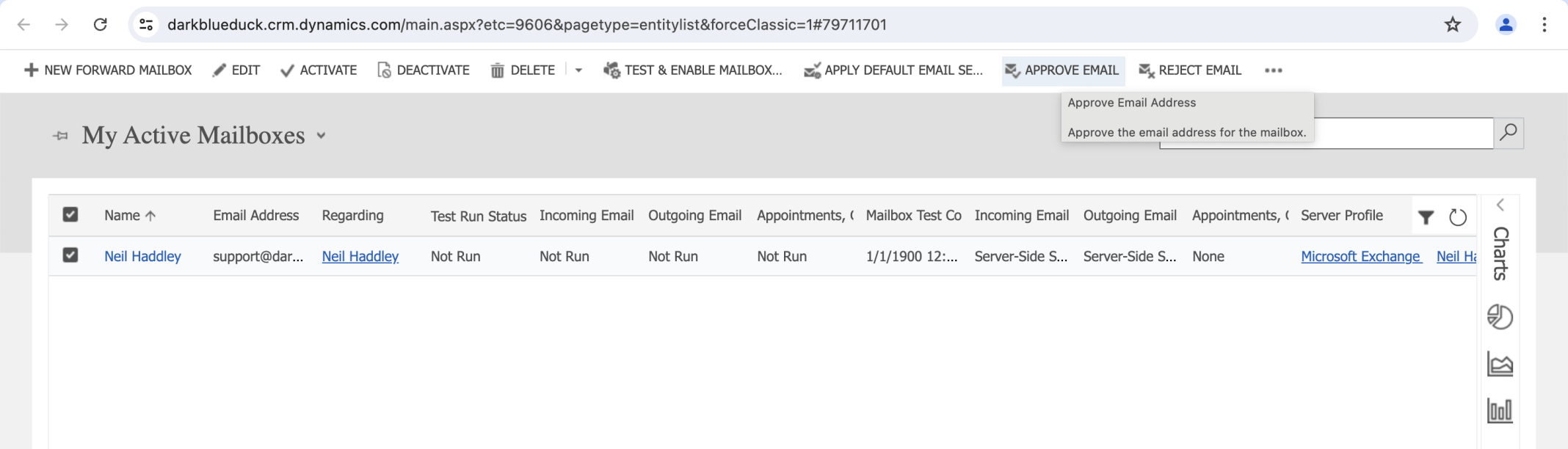Screen dimensions: 1568x449
Task: Click Test & Enable Mailbox command
Action: pos(693,70)
